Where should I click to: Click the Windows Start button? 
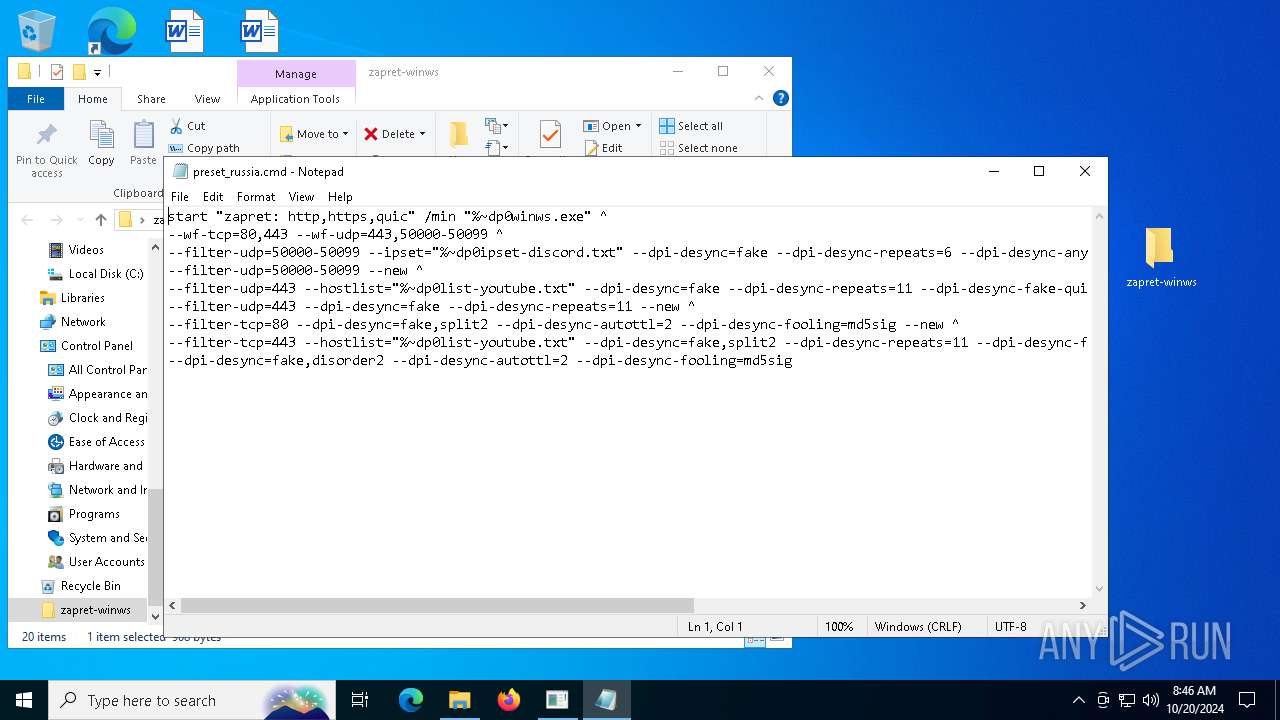[x=24, y=700]
